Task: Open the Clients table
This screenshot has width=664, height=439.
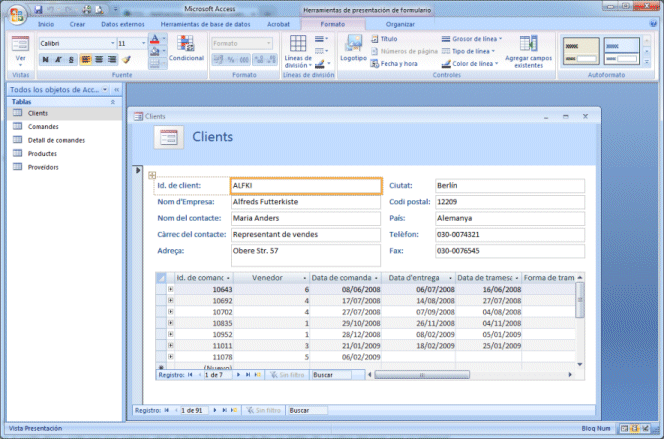Action: pyautogui.click(x=64, y=113)
